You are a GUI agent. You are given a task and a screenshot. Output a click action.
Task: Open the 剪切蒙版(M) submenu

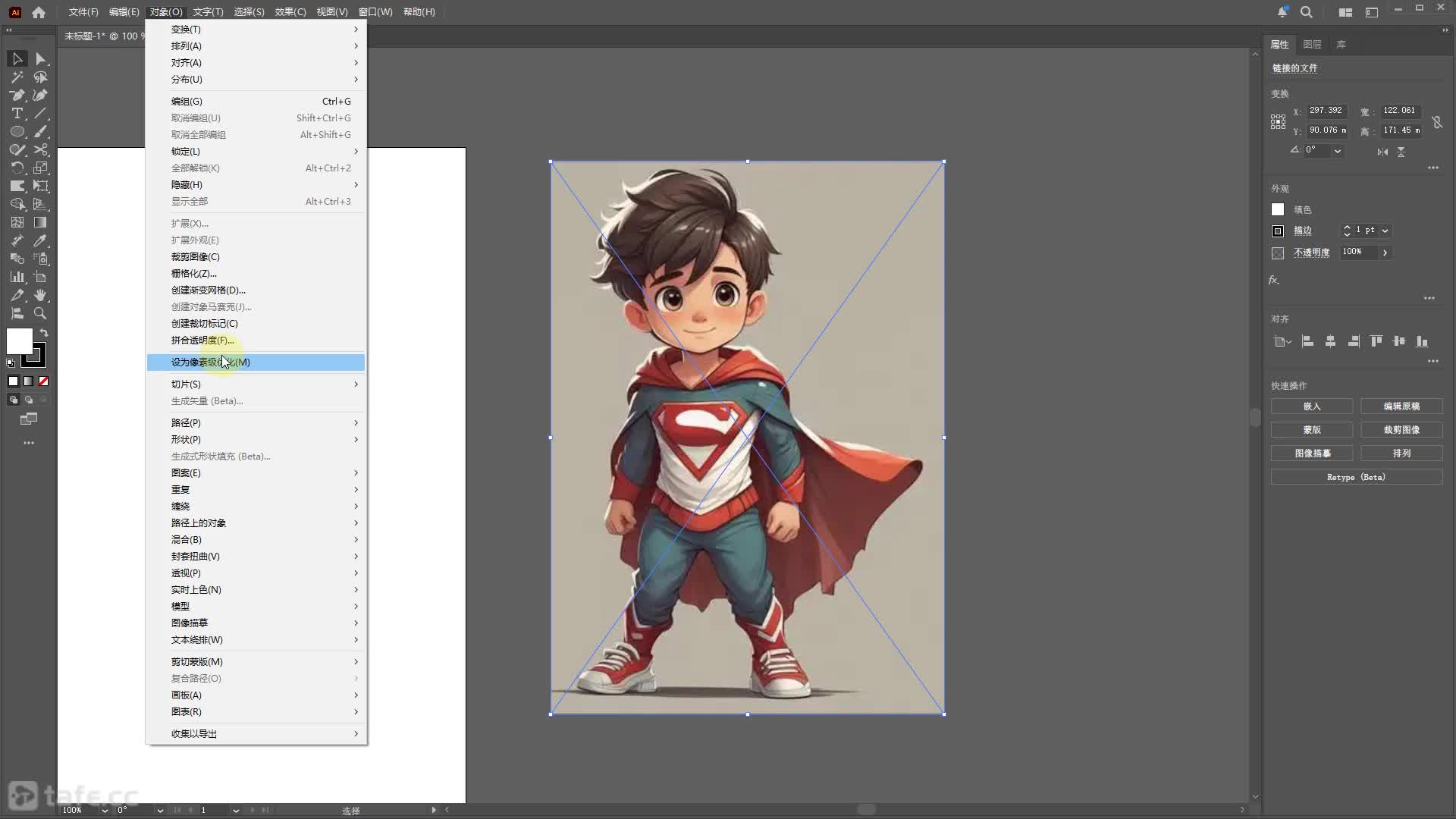pyautogui.click(x=256, y=662)
